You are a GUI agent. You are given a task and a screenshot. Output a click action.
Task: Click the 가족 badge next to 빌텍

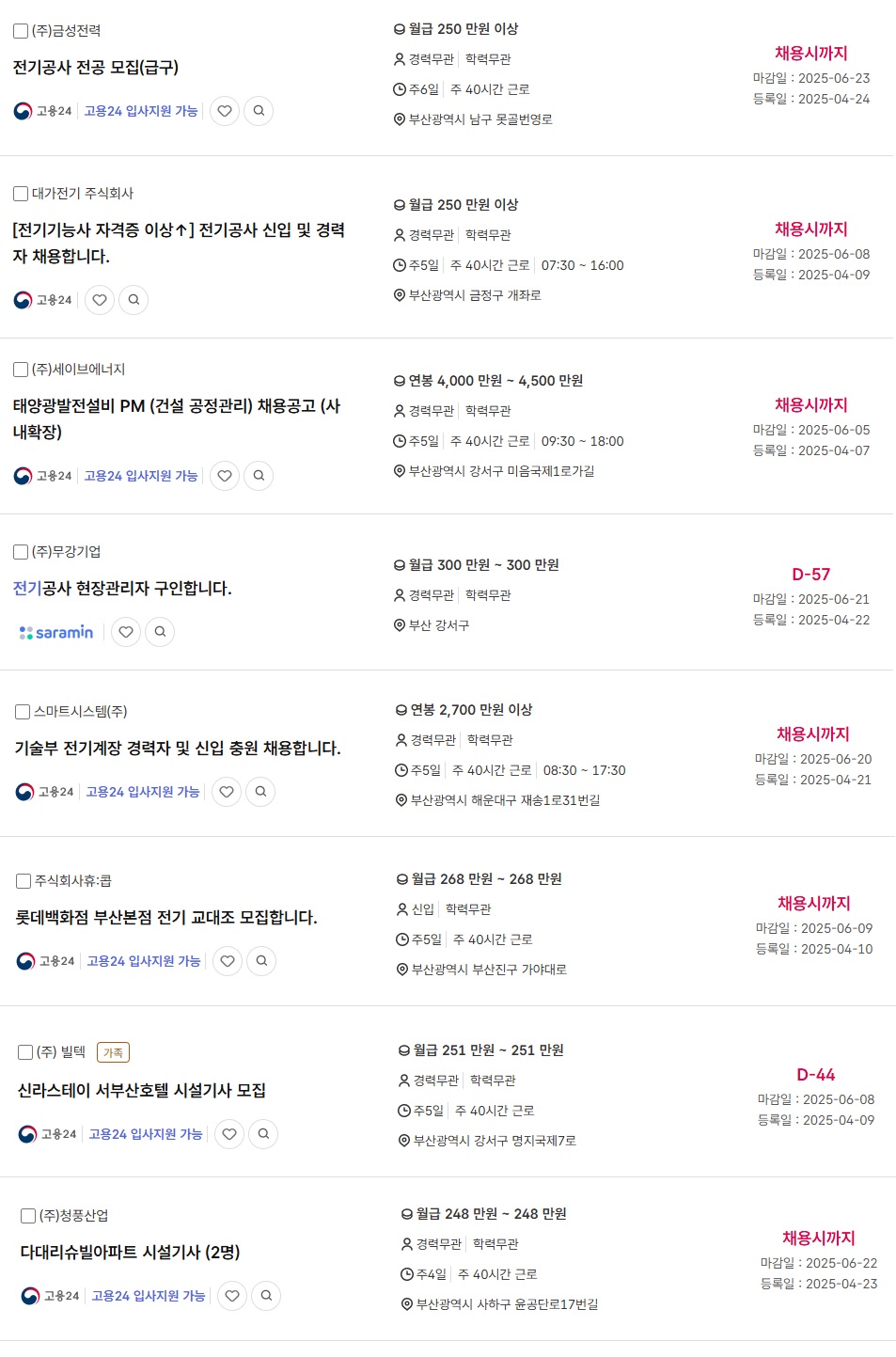pos(113,1052)
